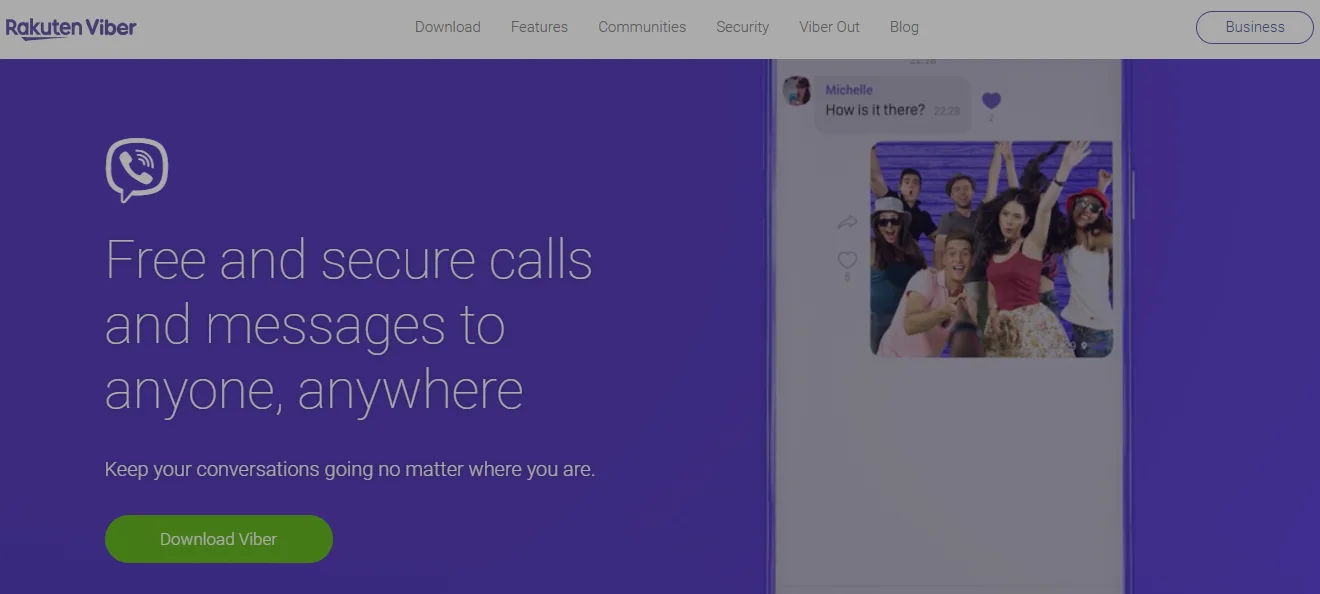
Task: Go to the Features page
Action: (539, 27)
